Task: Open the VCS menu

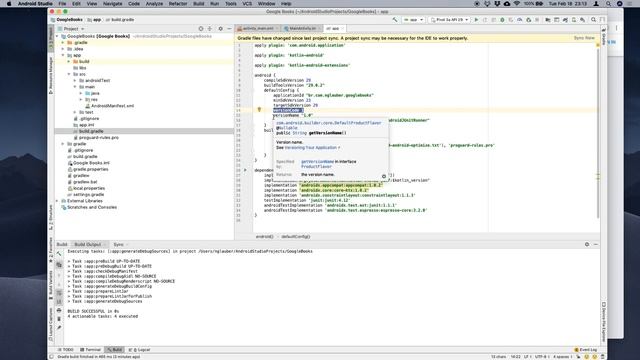Action: [247, 4]
